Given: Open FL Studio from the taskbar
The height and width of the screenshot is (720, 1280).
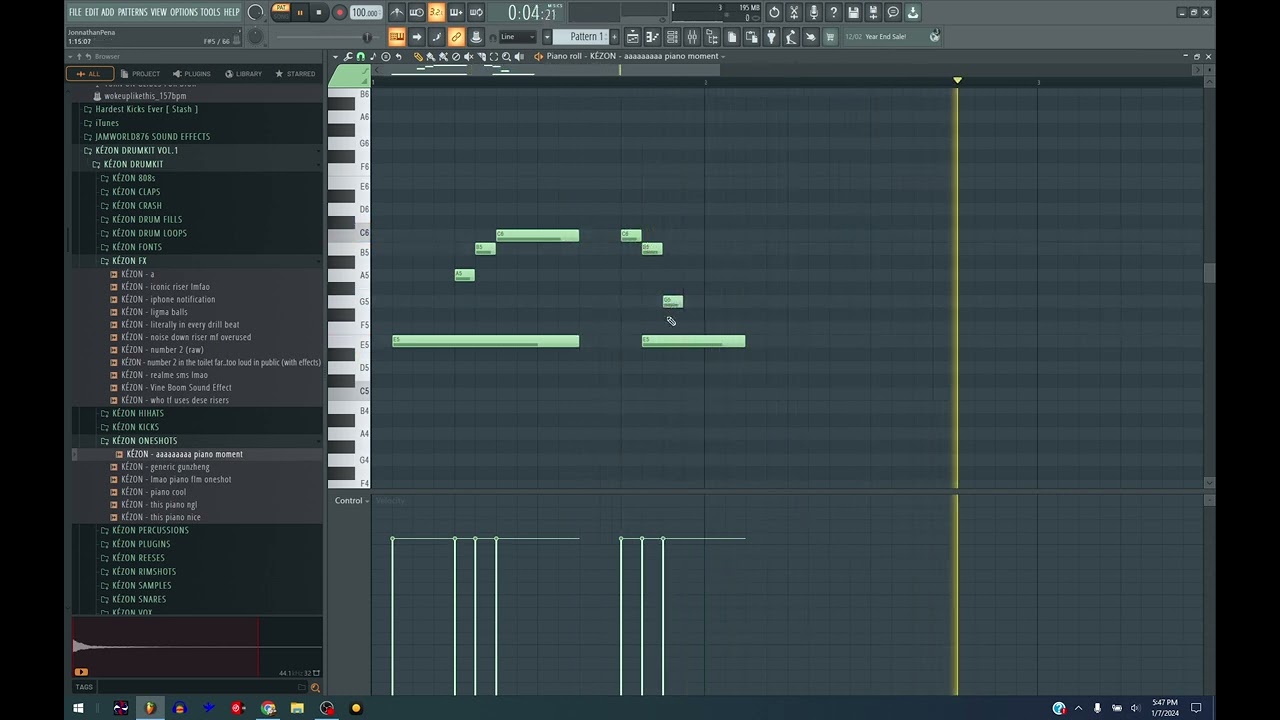Looking at the screenshot, I should pos(150,708).
